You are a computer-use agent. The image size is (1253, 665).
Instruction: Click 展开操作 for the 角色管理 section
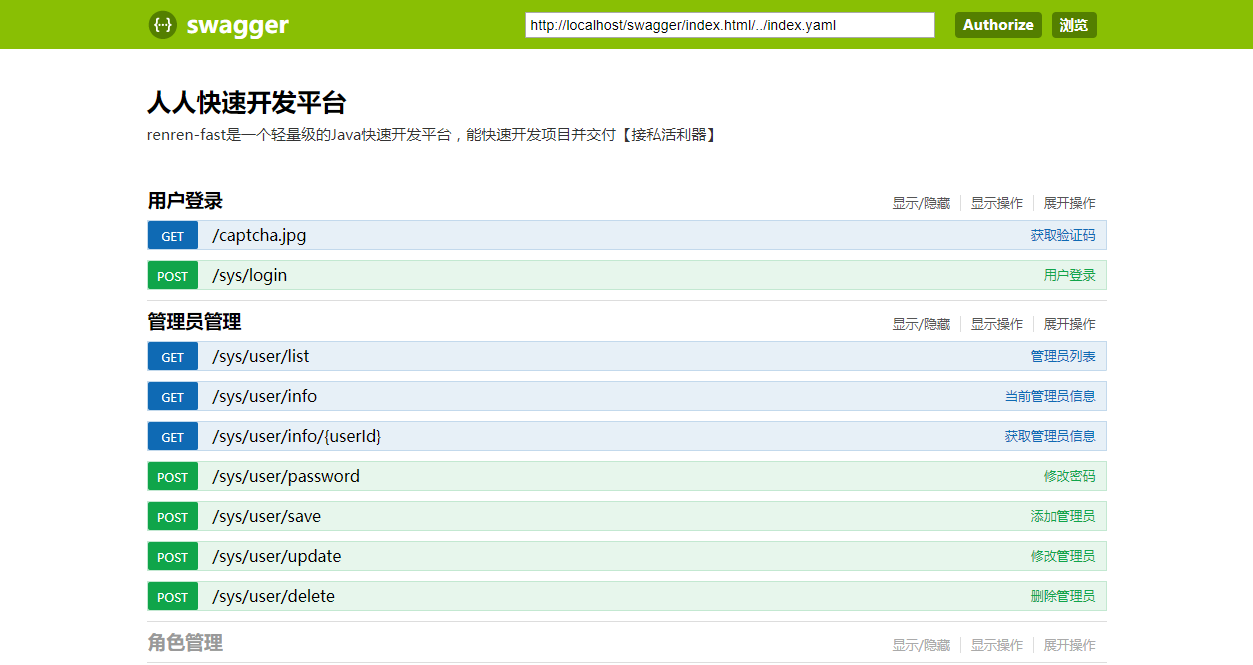click(x=1070, y=645)
